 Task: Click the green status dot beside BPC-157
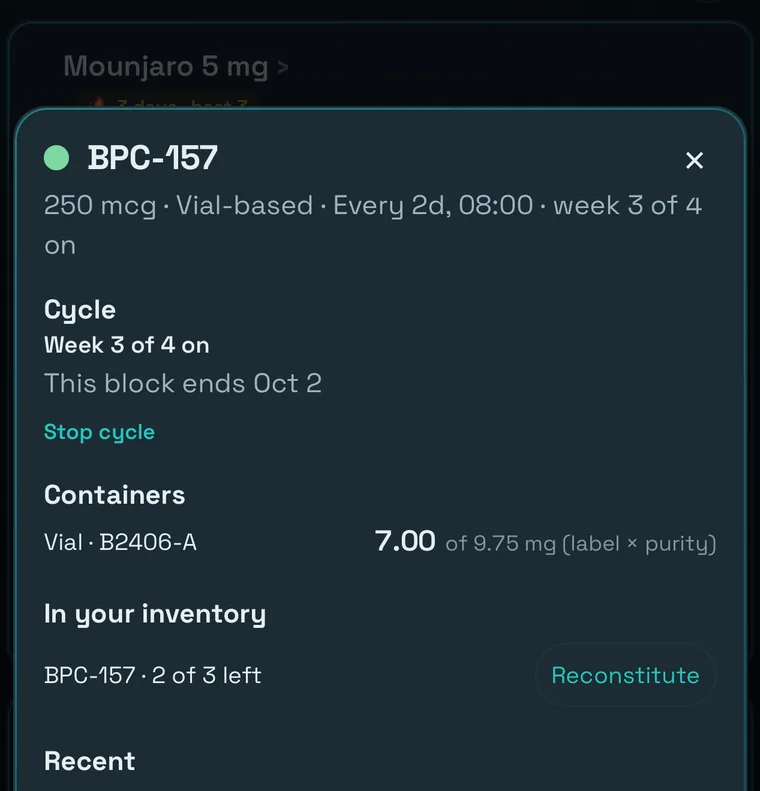tap(56, 158)
